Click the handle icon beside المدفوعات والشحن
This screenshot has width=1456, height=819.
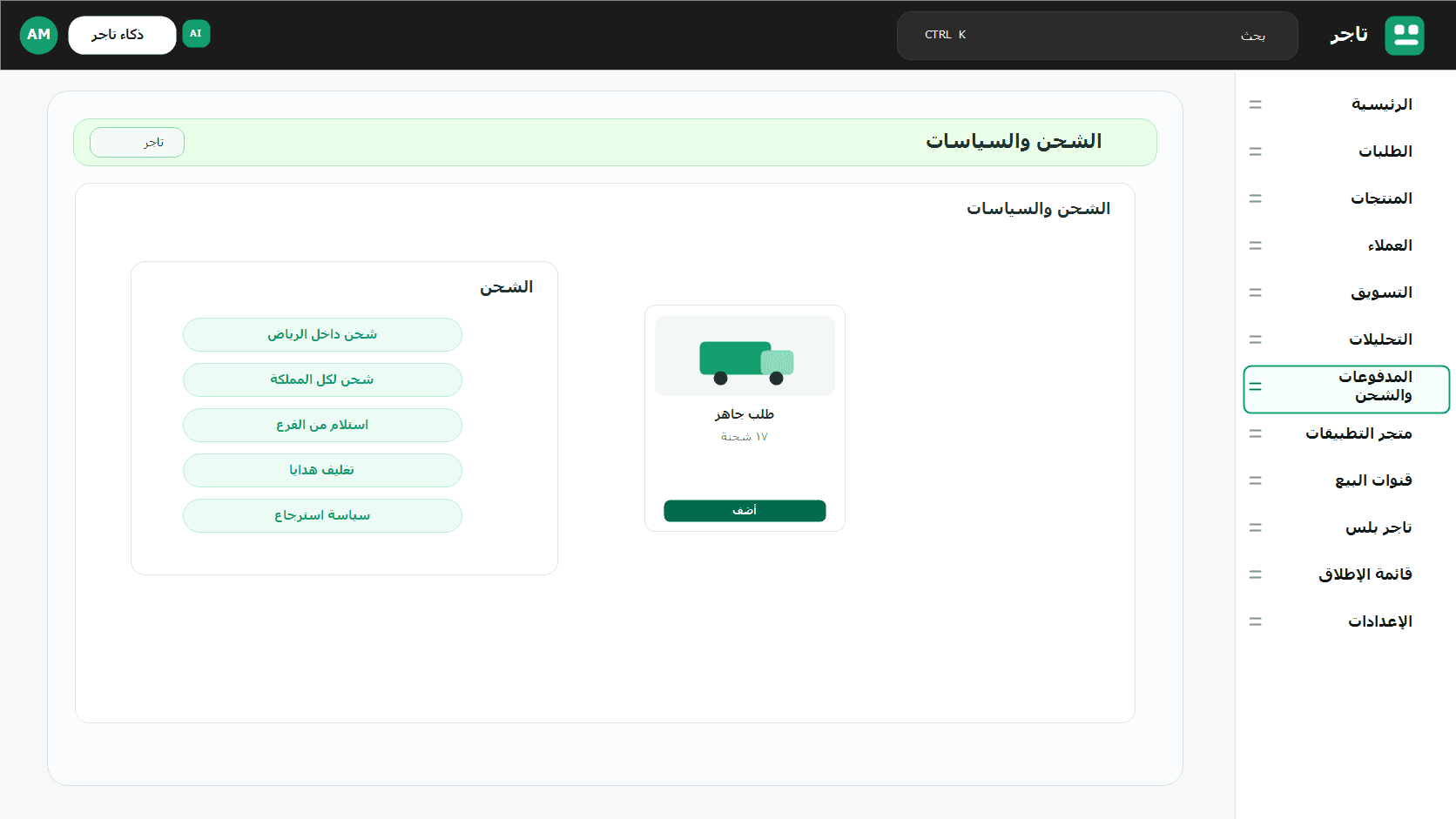(1255, 386)
